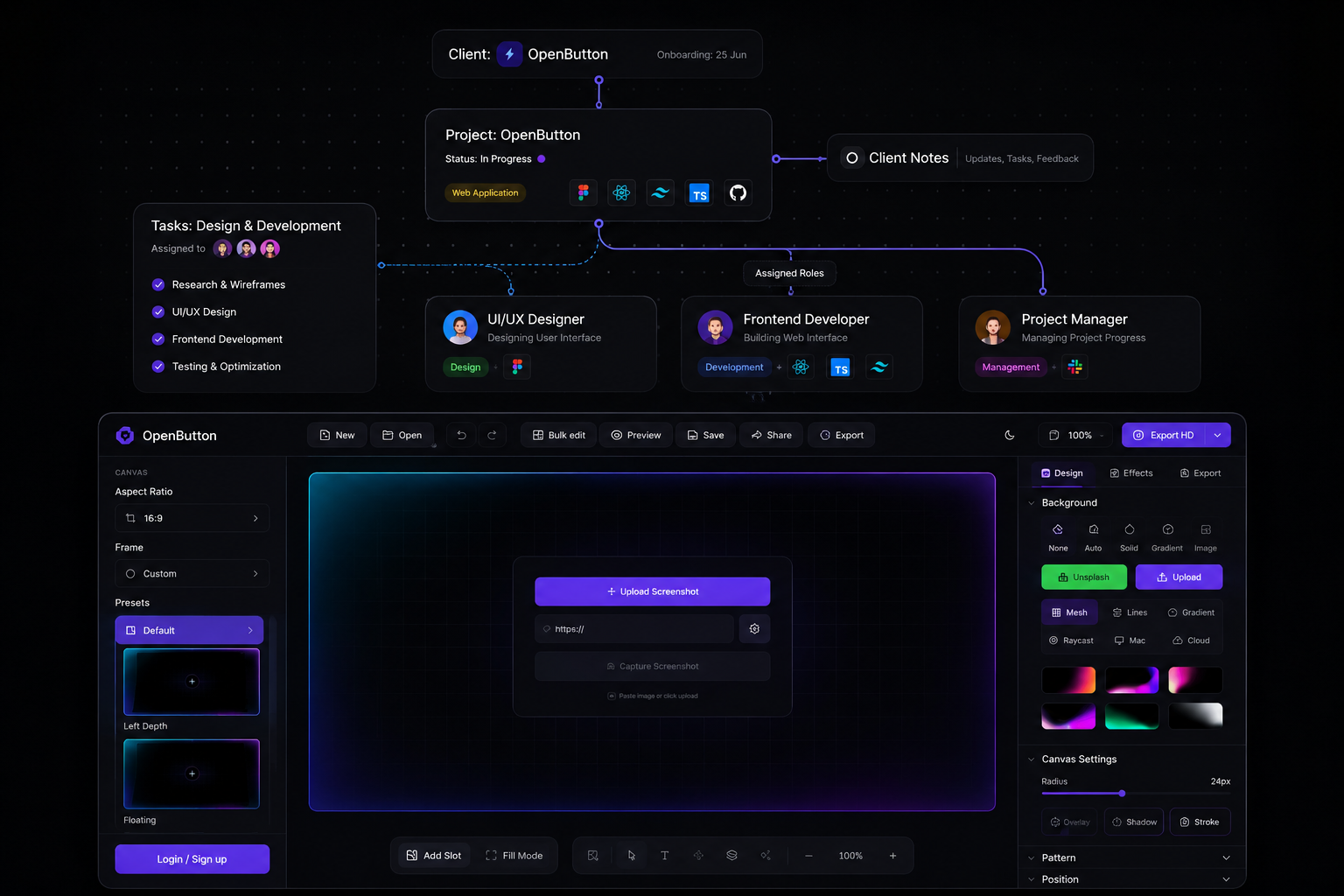Toggle the Stroke canvas setting
1344x896 pixels.
(1200, 822)
